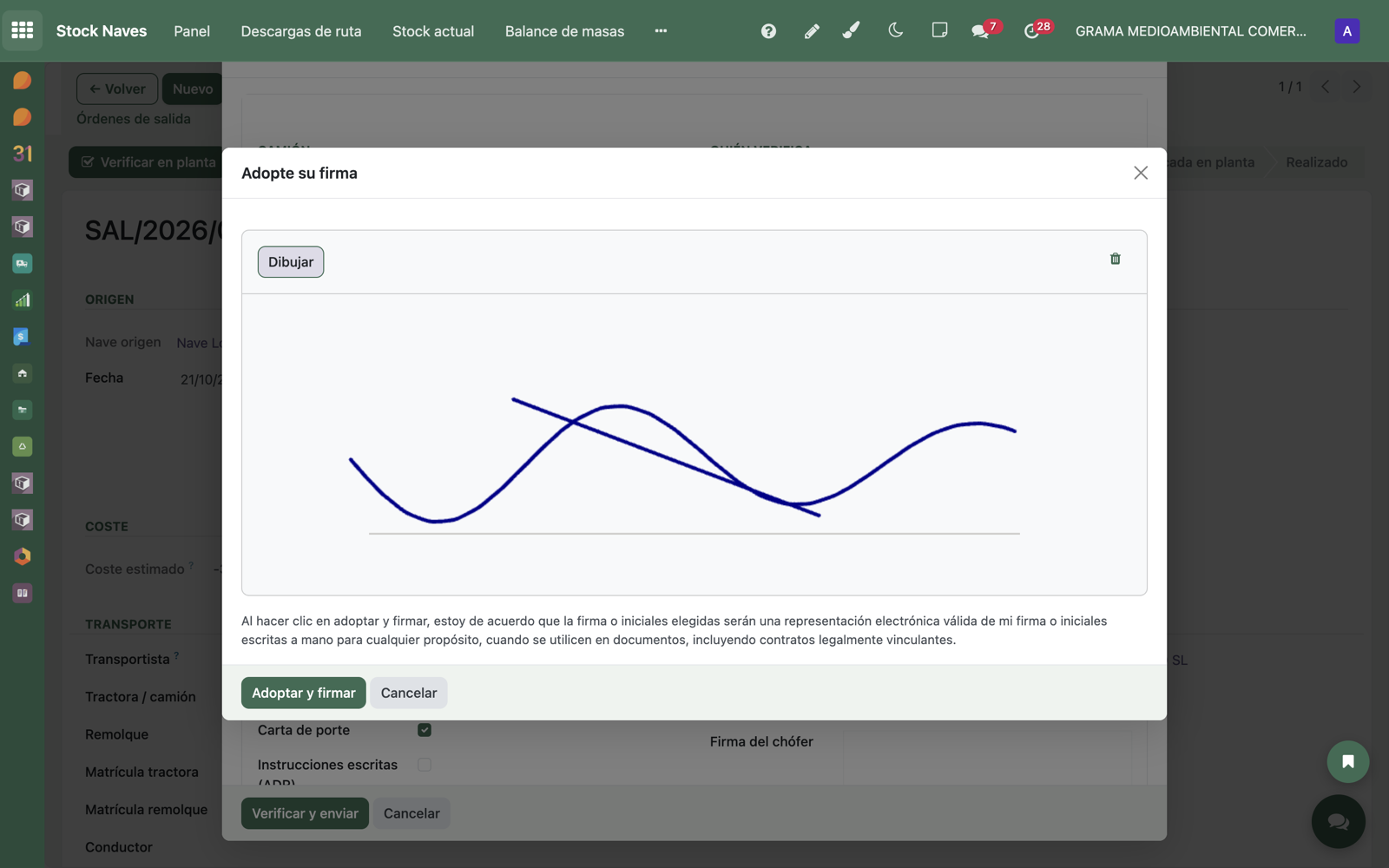Click the green bookmark floating button
This screenshot has height=868, width=1389.
coord(1347,761)
